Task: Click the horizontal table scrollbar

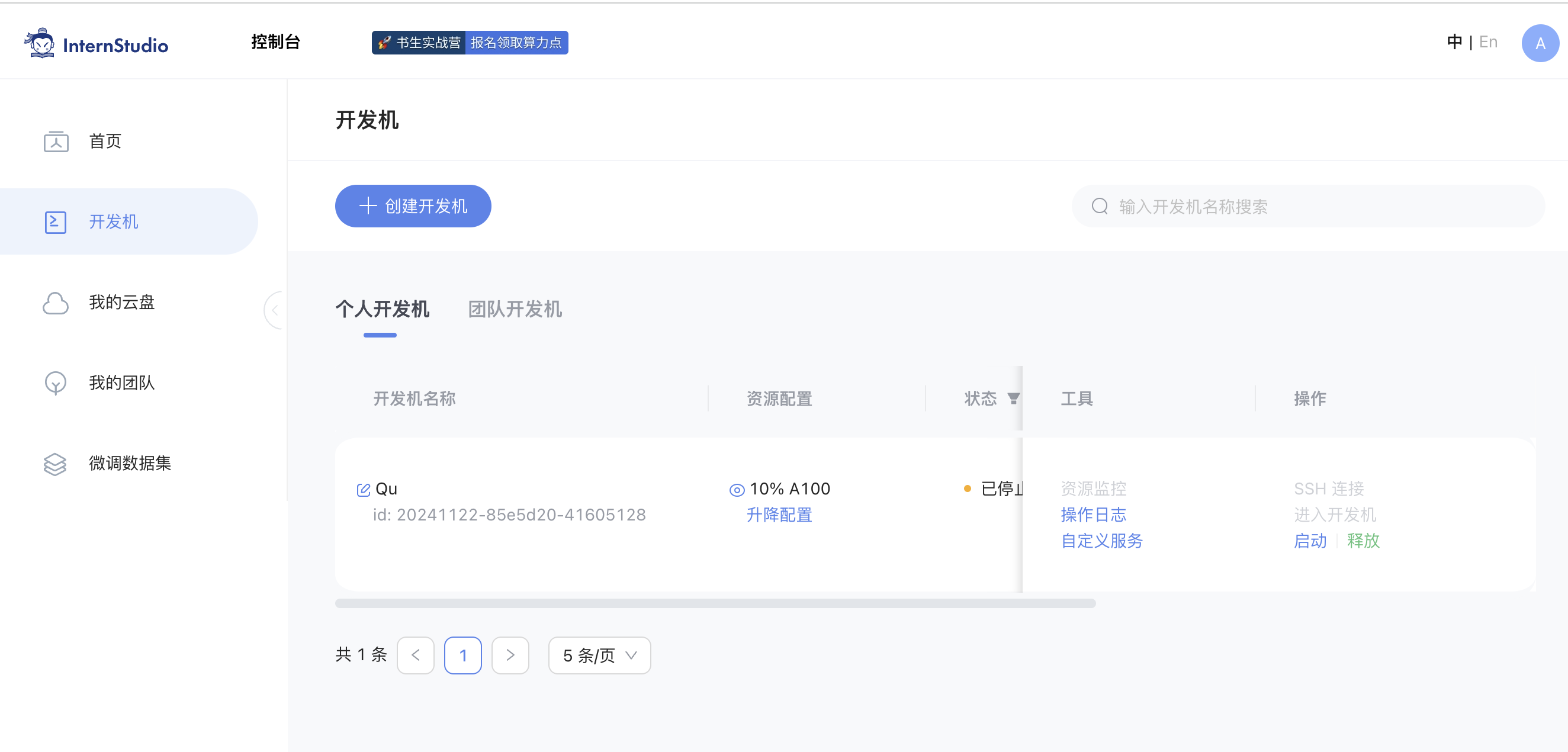Action: [715, 603]
